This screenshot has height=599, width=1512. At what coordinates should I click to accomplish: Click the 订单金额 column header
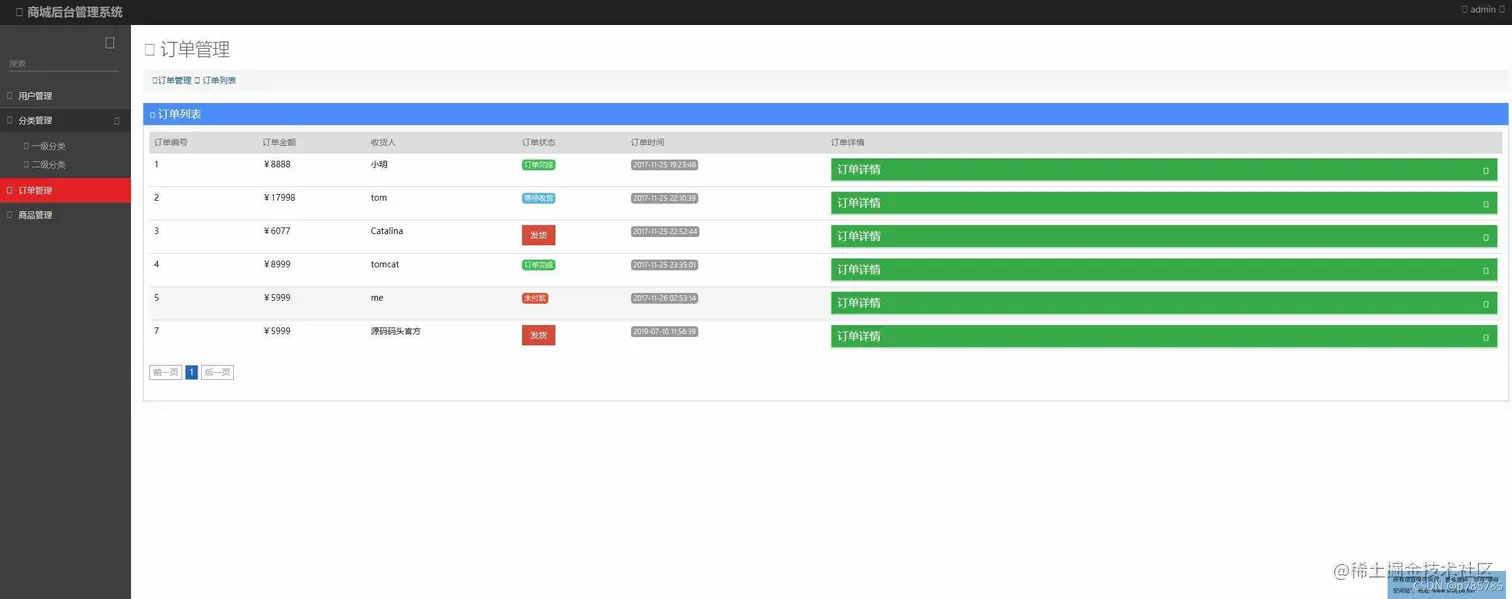pyautogui.click(x=279, y=142)
